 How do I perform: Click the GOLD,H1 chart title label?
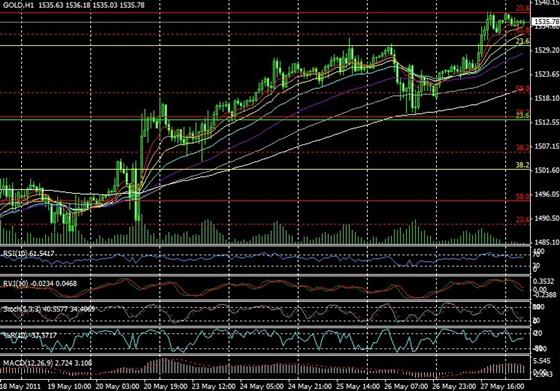(18, 5)
